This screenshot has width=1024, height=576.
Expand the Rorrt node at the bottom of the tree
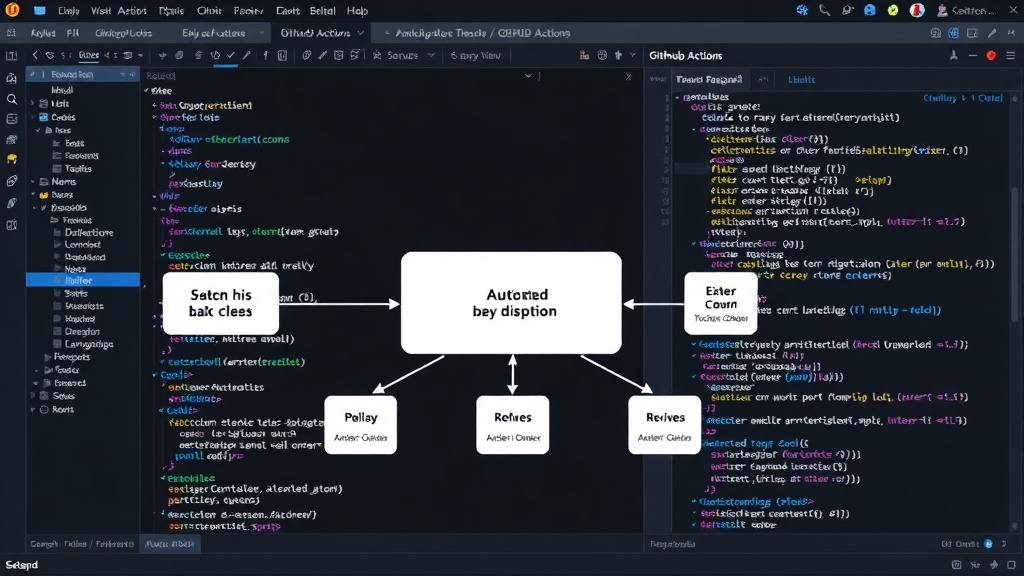tap(33, 409)
